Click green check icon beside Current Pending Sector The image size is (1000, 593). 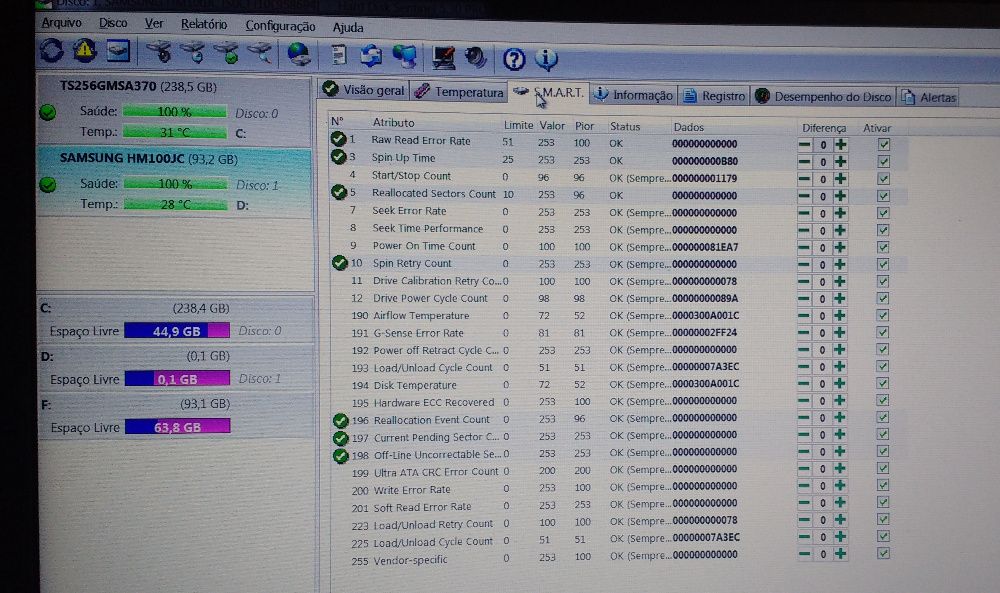pyautogui.click(x=341, y=438)
